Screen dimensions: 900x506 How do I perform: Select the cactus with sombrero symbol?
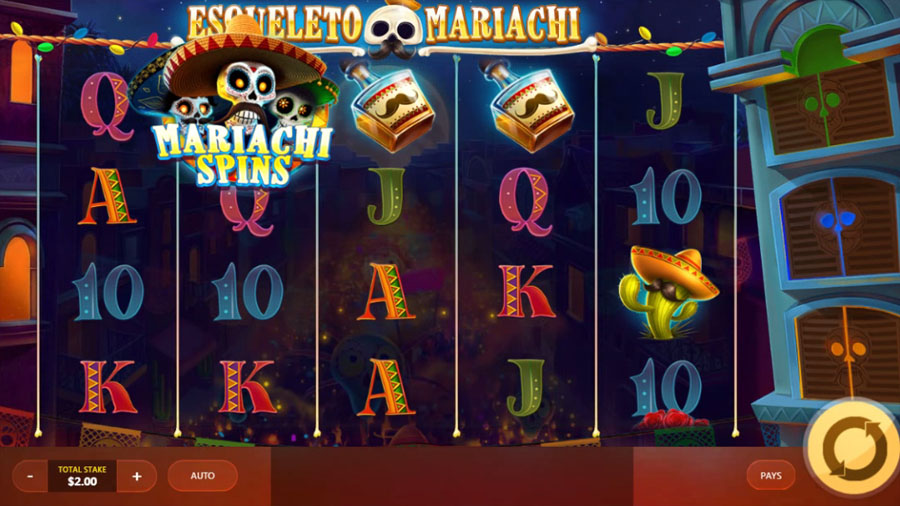[x=668, y=291]
